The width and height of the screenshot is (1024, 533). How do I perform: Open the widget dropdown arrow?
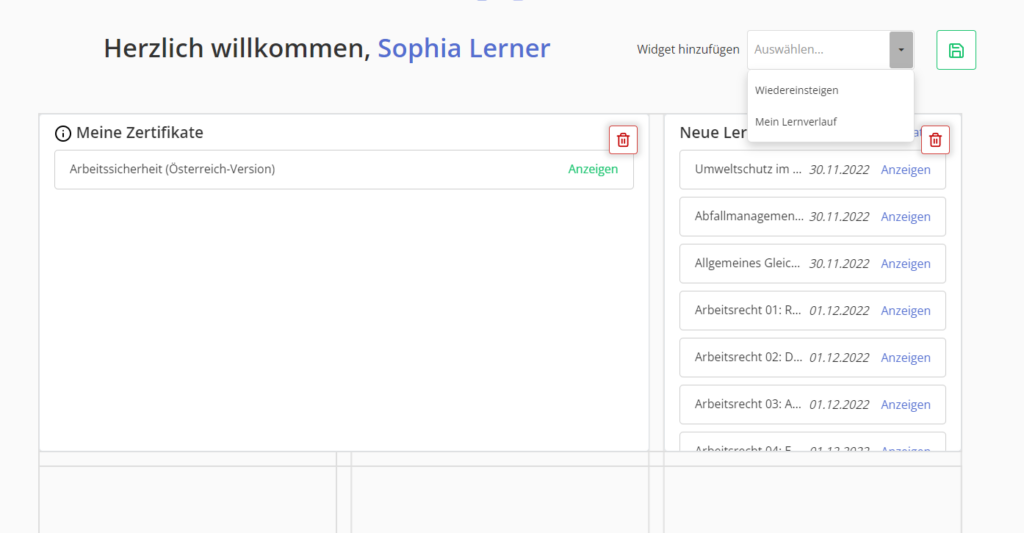(901, 49)
